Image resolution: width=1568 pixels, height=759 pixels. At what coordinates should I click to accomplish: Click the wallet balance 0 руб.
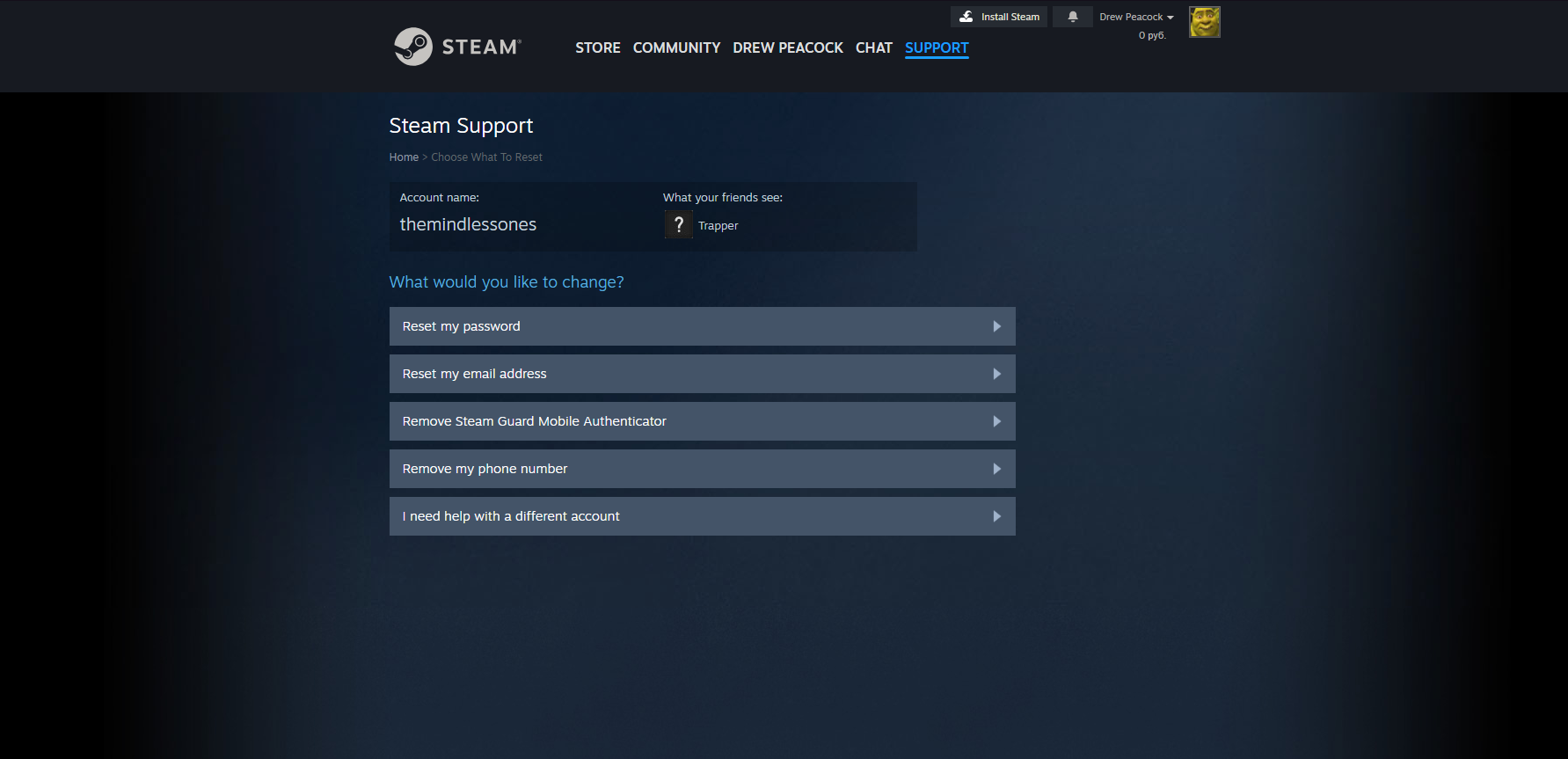(1152, 35)
